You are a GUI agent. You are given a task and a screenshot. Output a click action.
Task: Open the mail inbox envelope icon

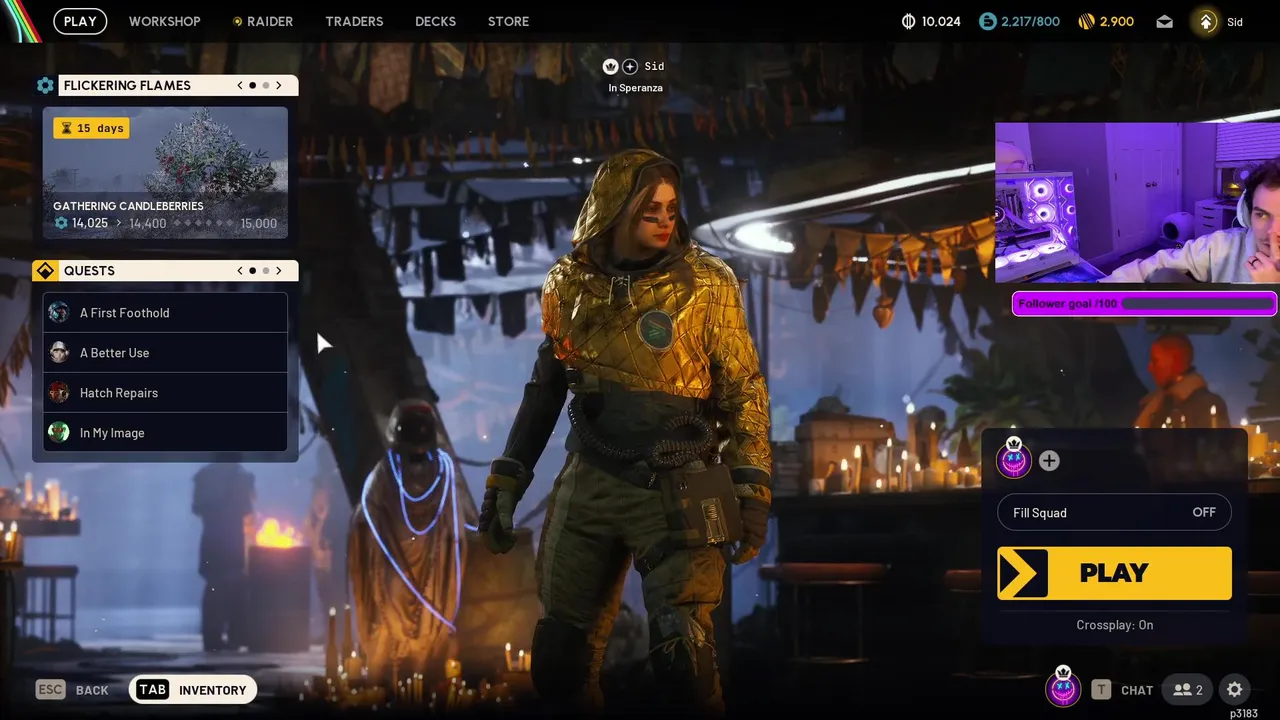[1164, 21]
